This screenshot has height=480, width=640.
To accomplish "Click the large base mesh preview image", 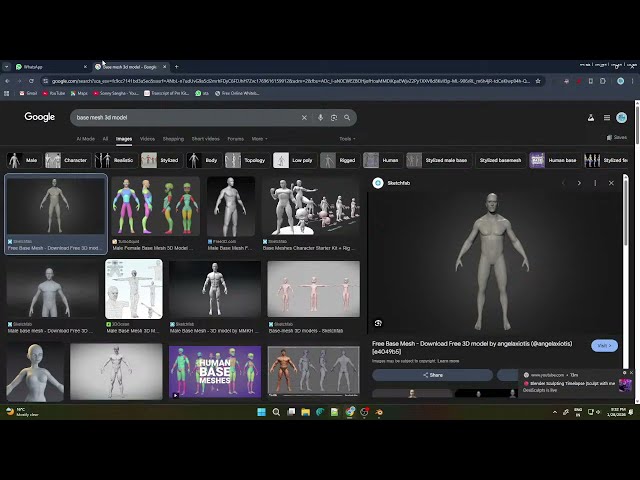I will (493, 261).
